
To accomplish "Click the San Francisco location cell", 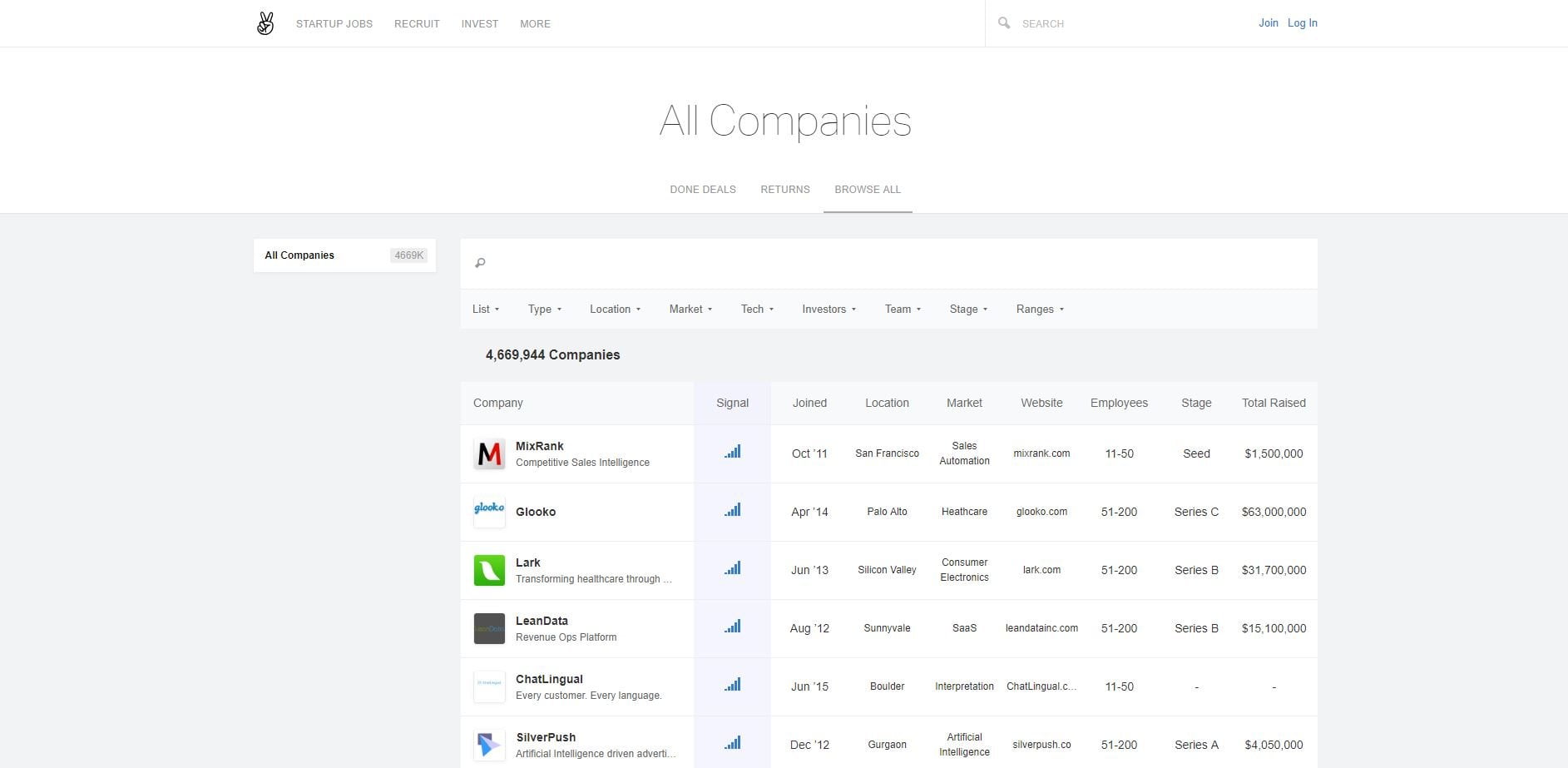I will pos(887,453).
